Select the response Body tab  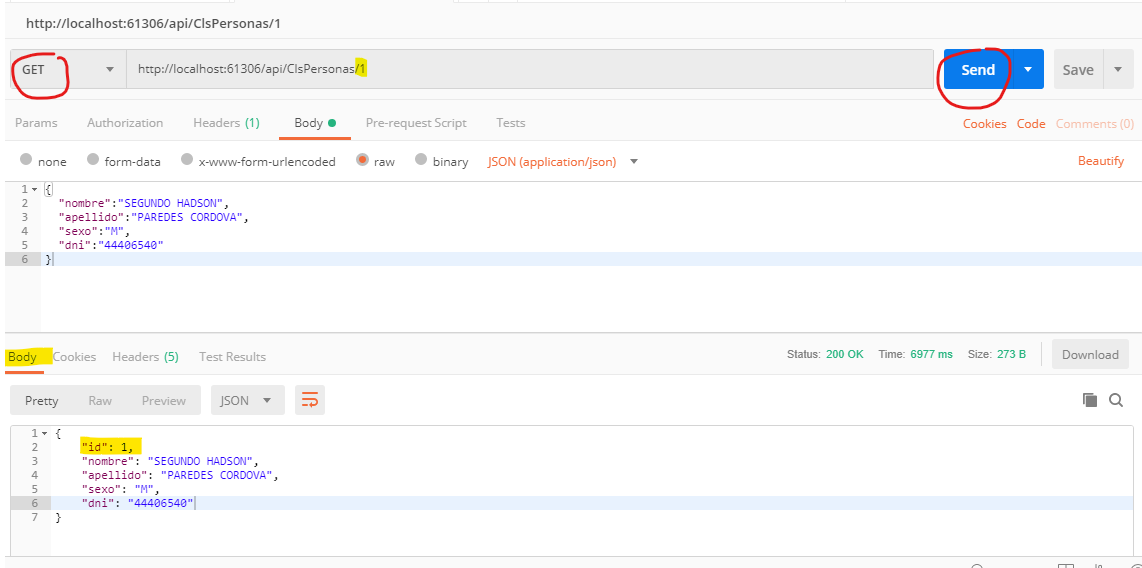[x=22, y=357]
